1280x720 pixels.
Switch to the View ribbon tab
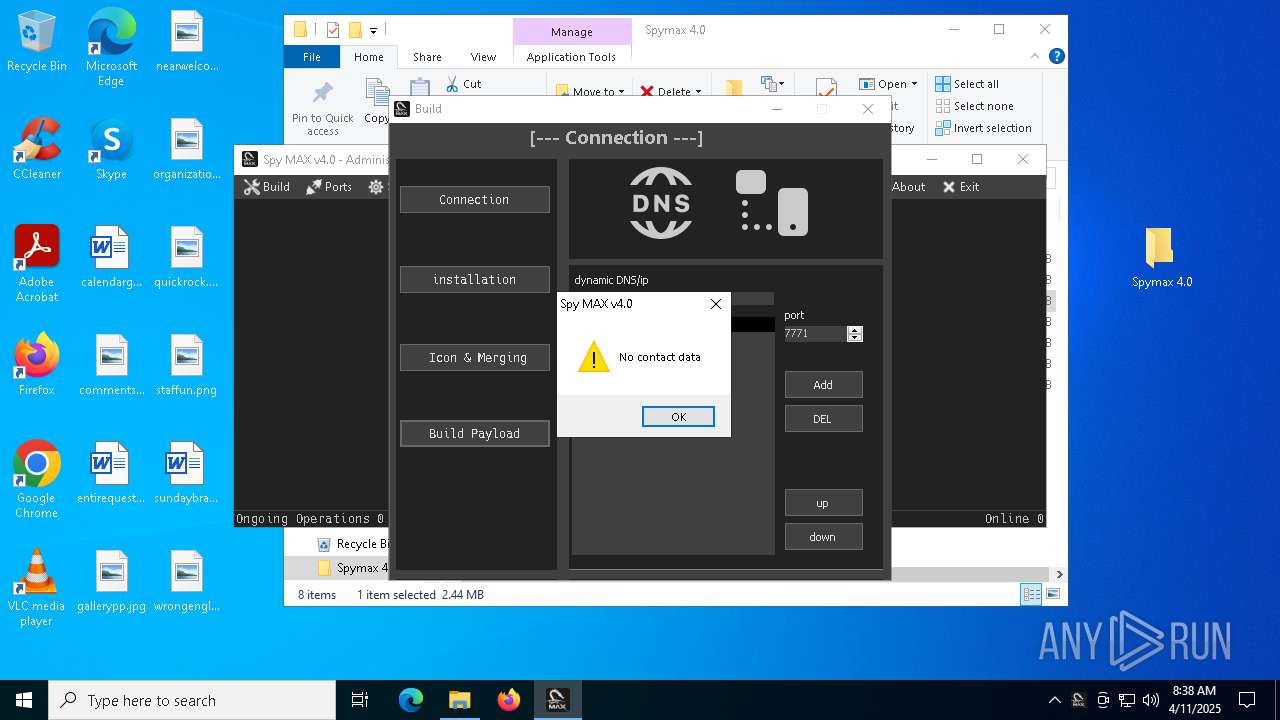[x=483, y=57]
